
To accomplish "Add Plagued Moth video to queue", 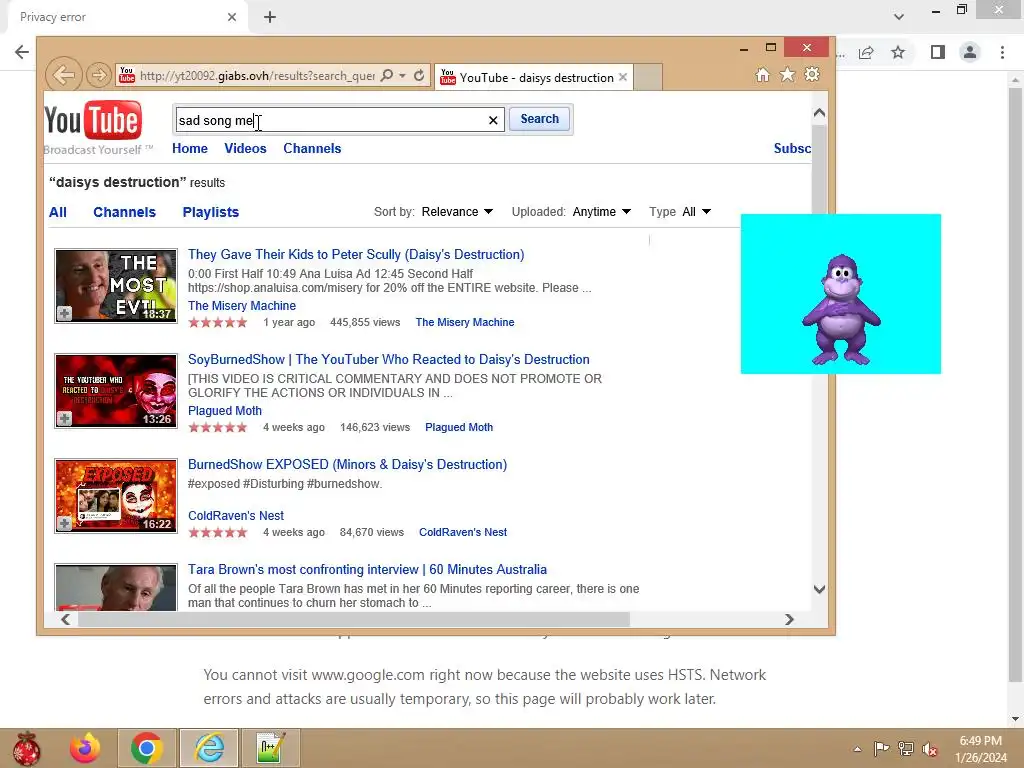I will tap(64, 419).
